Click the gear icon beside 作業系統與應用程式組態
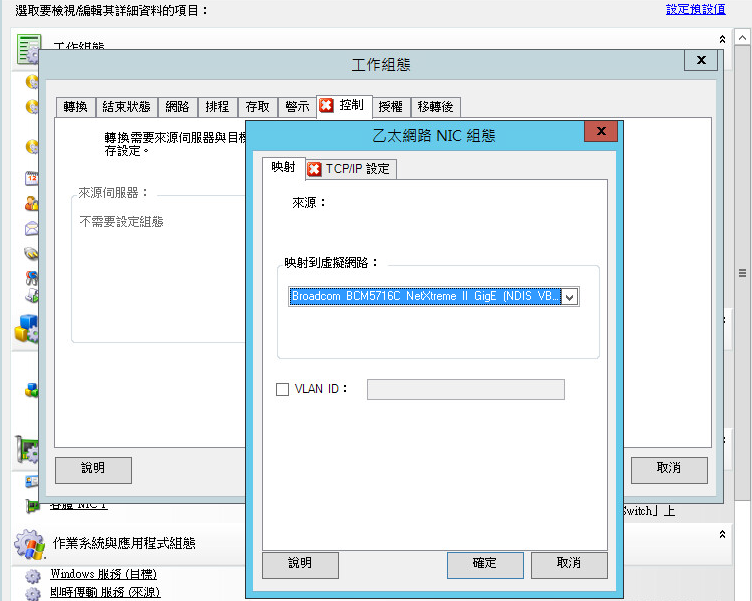The height and width of the screenshot is (601, 752). point(29,544)
